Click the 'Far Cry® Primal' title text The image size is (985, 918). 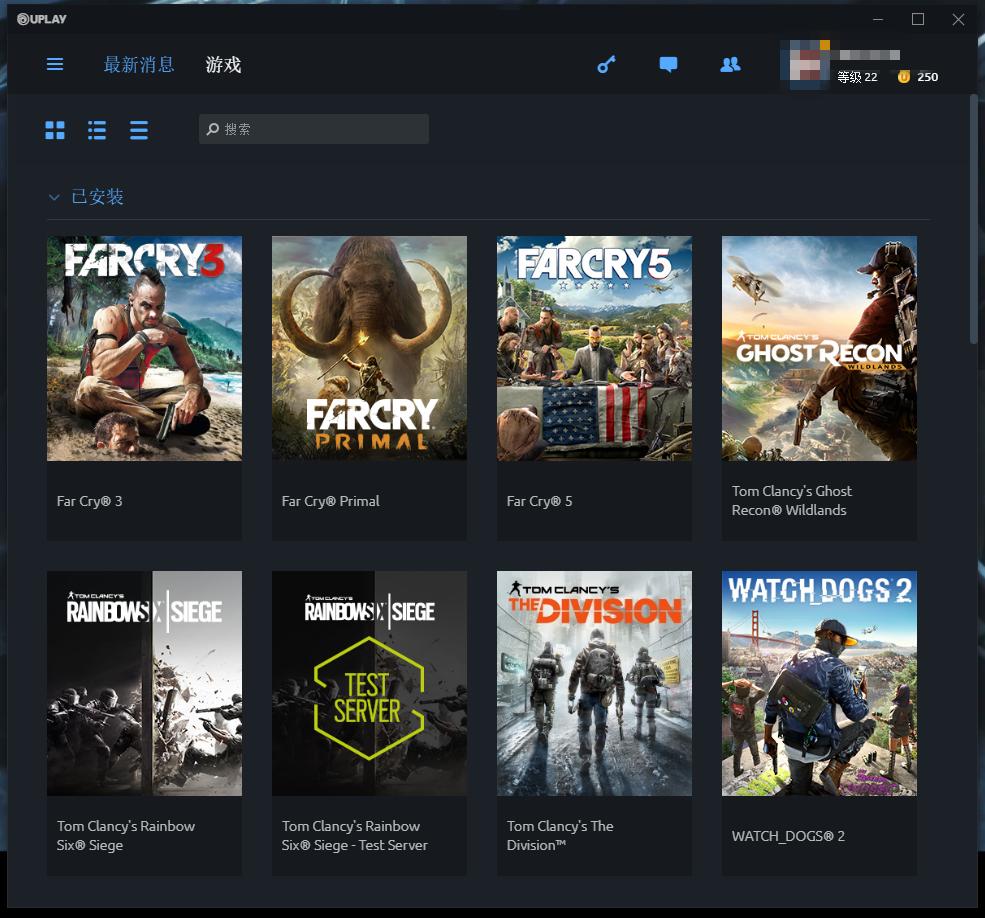point(330,501)
